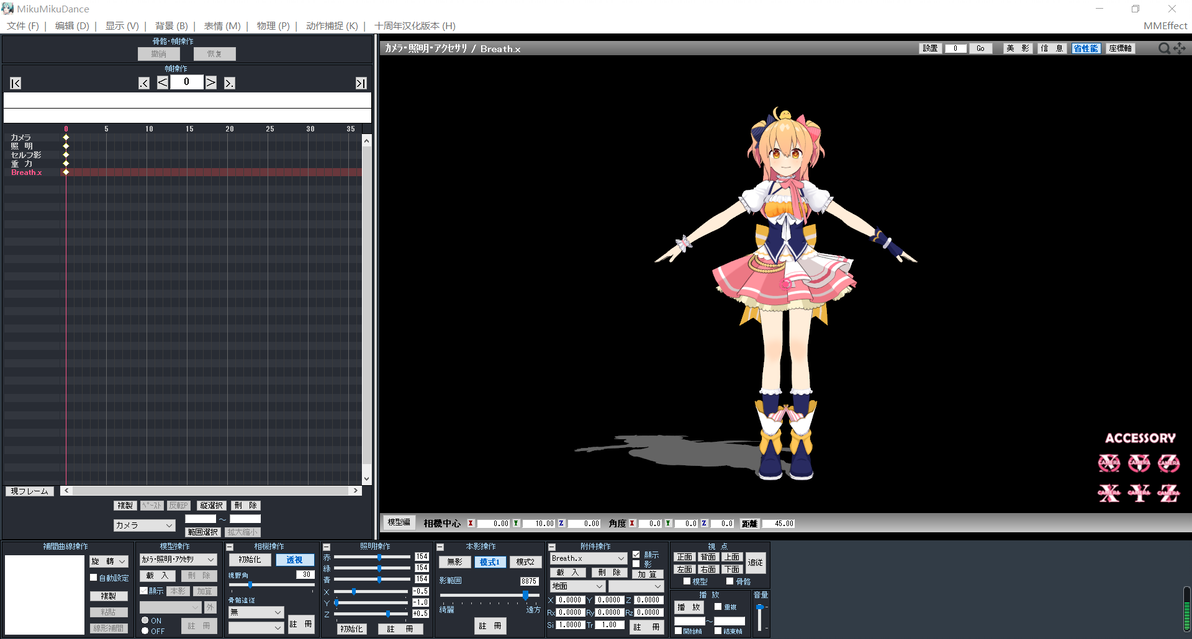Toggle the accessory 影 shadow checkbox
This screenshot has height=639, width=1192.
click(x=636, y=564)
